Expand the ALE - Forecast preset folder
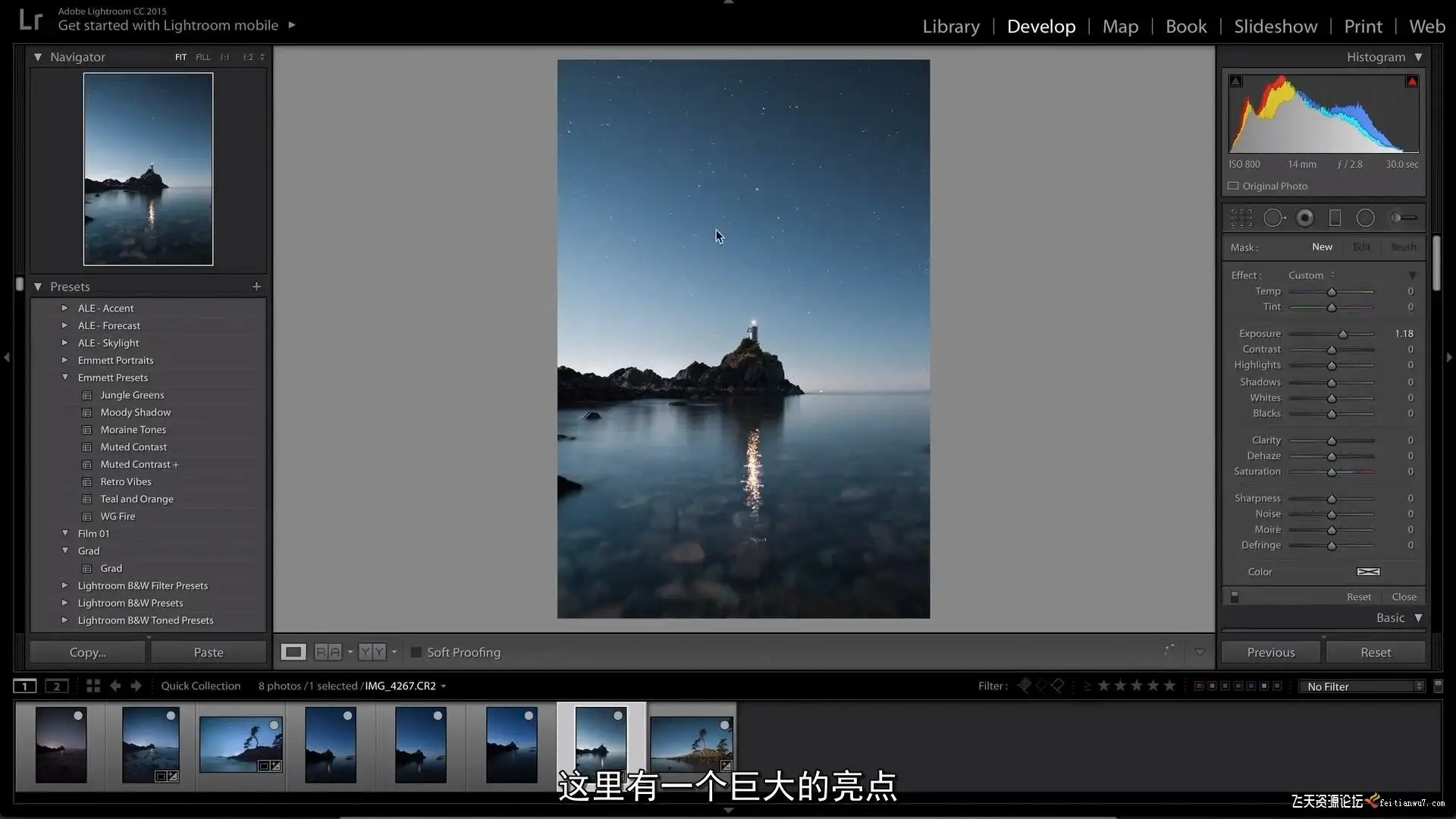 [65, 325]
